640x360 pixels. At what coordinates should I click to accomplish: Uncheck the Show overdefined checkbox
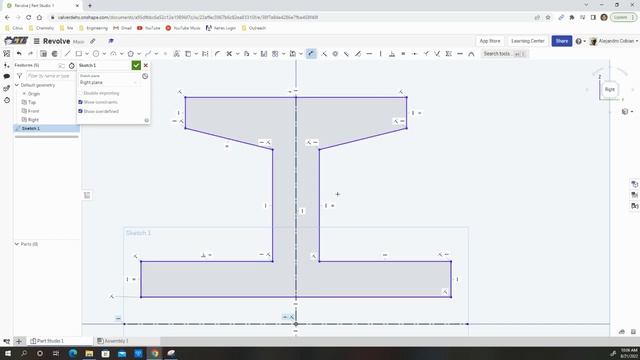click(80, 111)
